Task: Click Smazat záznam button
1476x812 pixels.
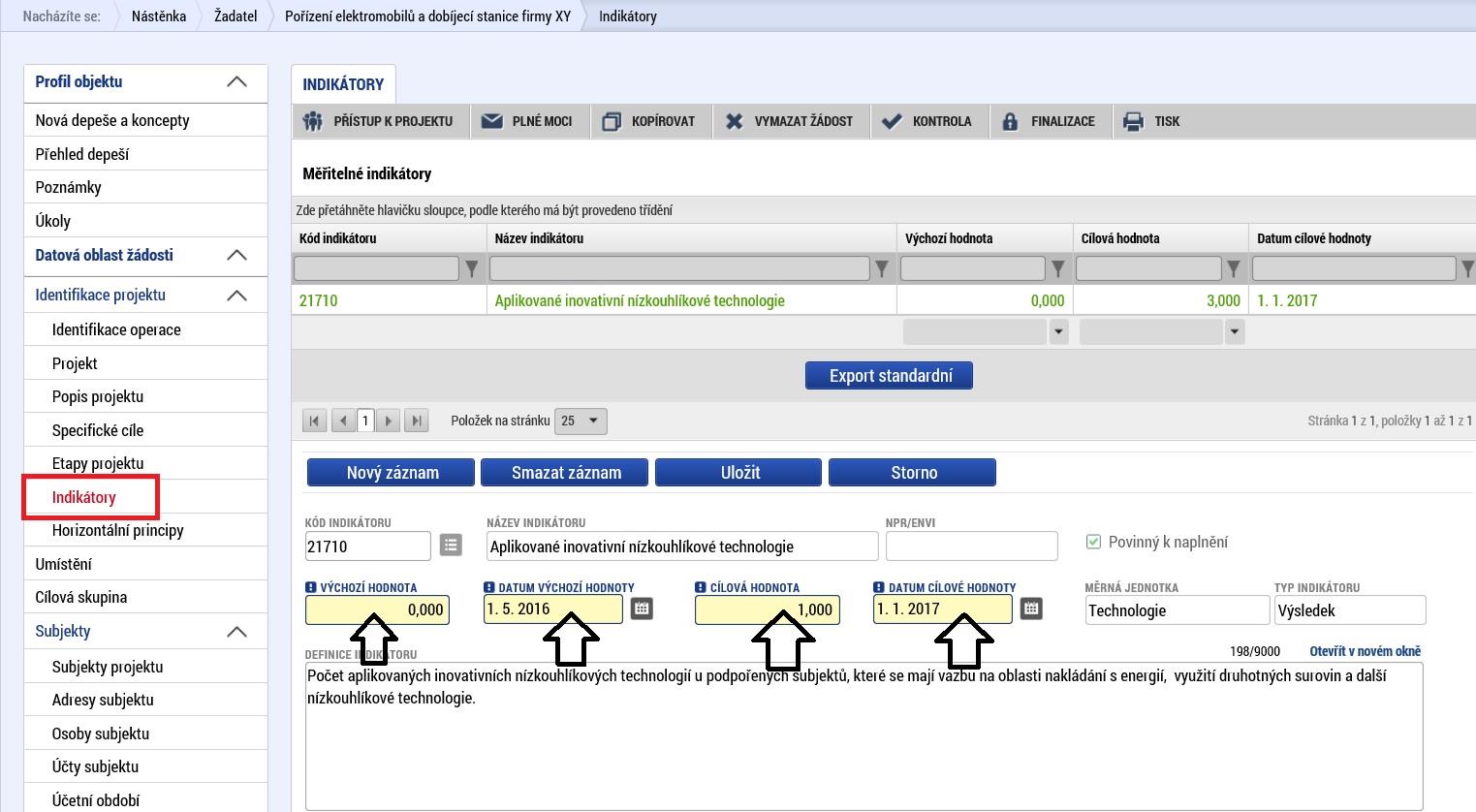Action: (565, 472)
